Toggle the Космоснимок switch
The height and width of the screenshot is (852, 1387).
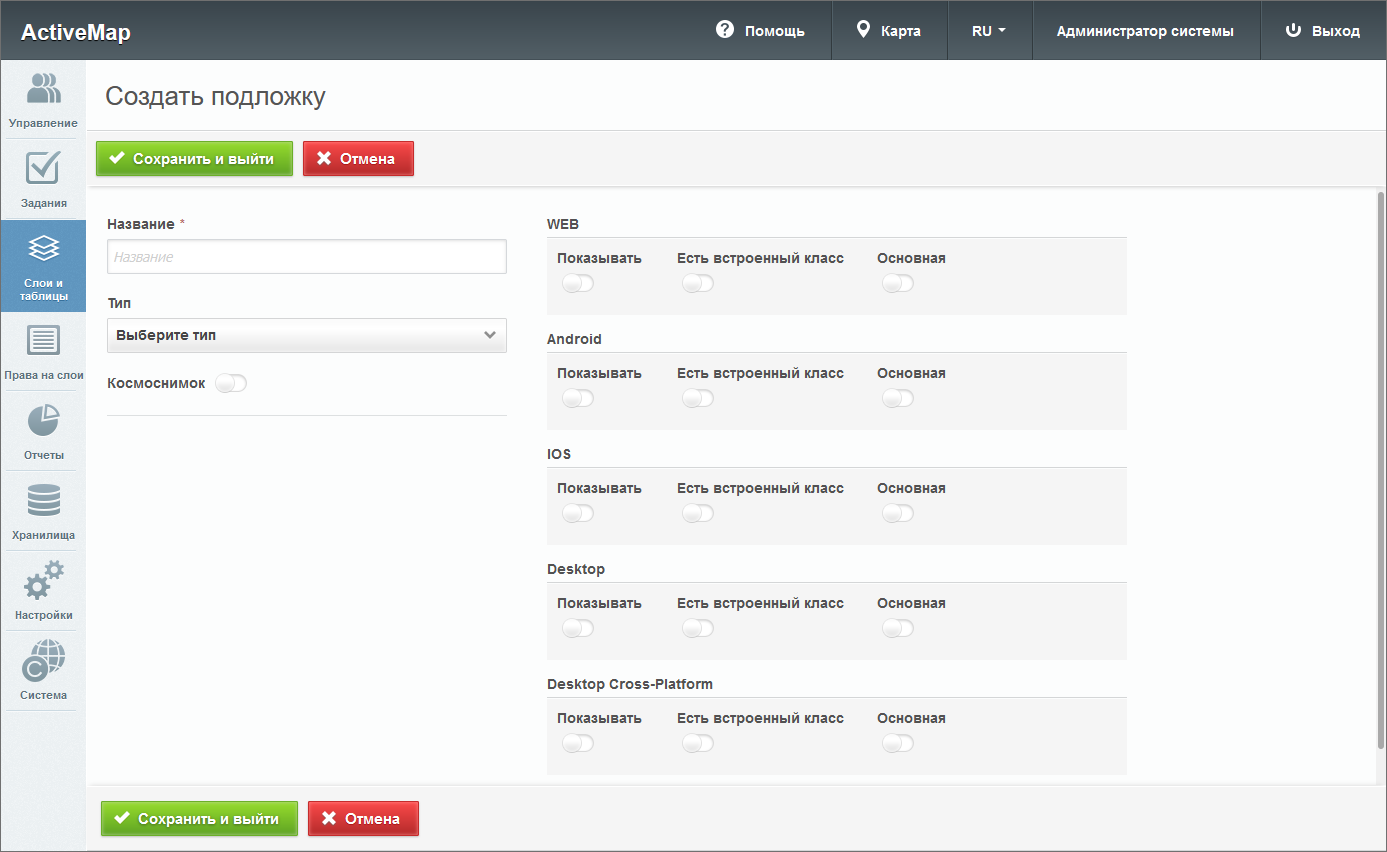point(230,383)
